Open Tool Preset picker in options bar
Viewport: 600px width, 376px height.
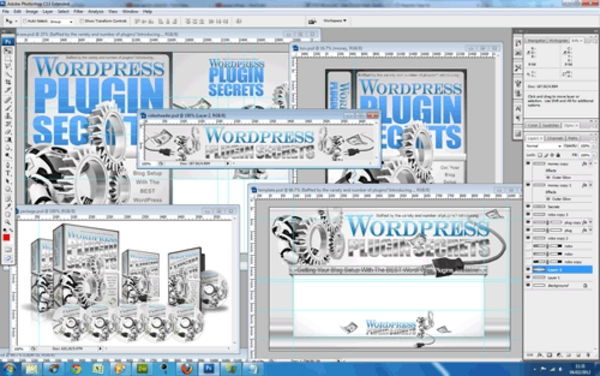click(11, 21)
